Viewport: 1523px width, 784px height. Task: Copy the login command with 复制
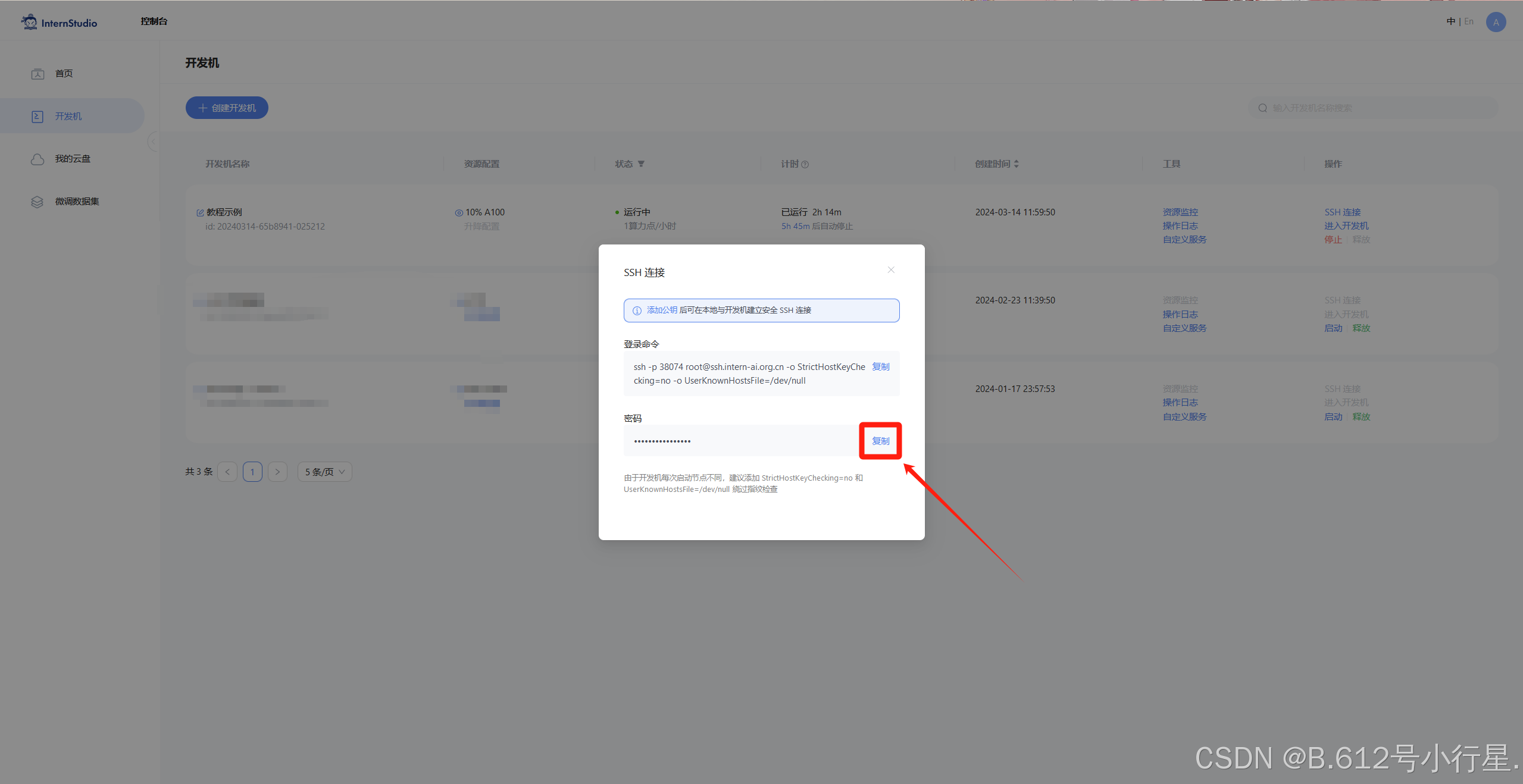[880, 366]
